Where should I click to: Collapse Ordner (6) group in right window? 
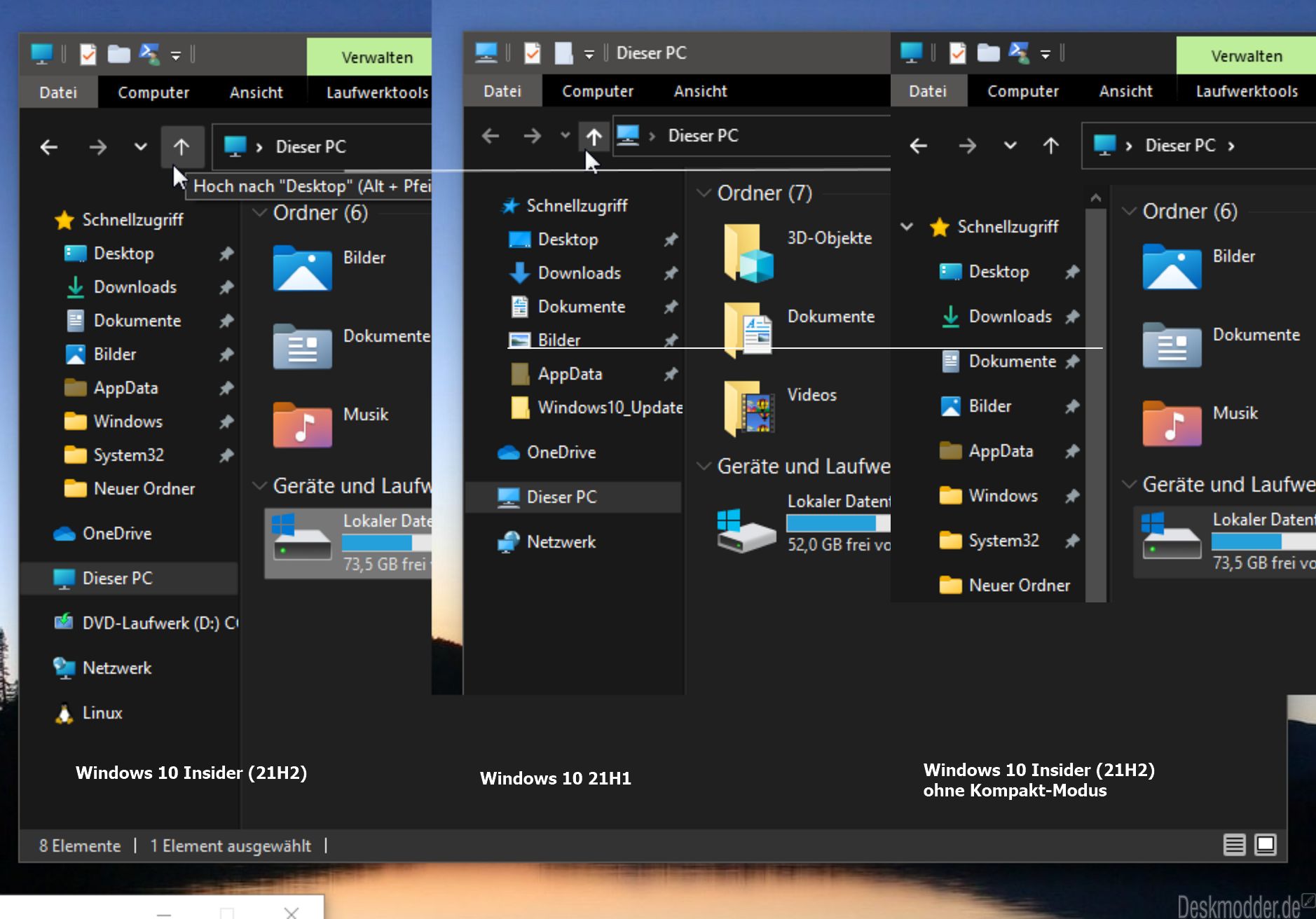(1130, 211)
